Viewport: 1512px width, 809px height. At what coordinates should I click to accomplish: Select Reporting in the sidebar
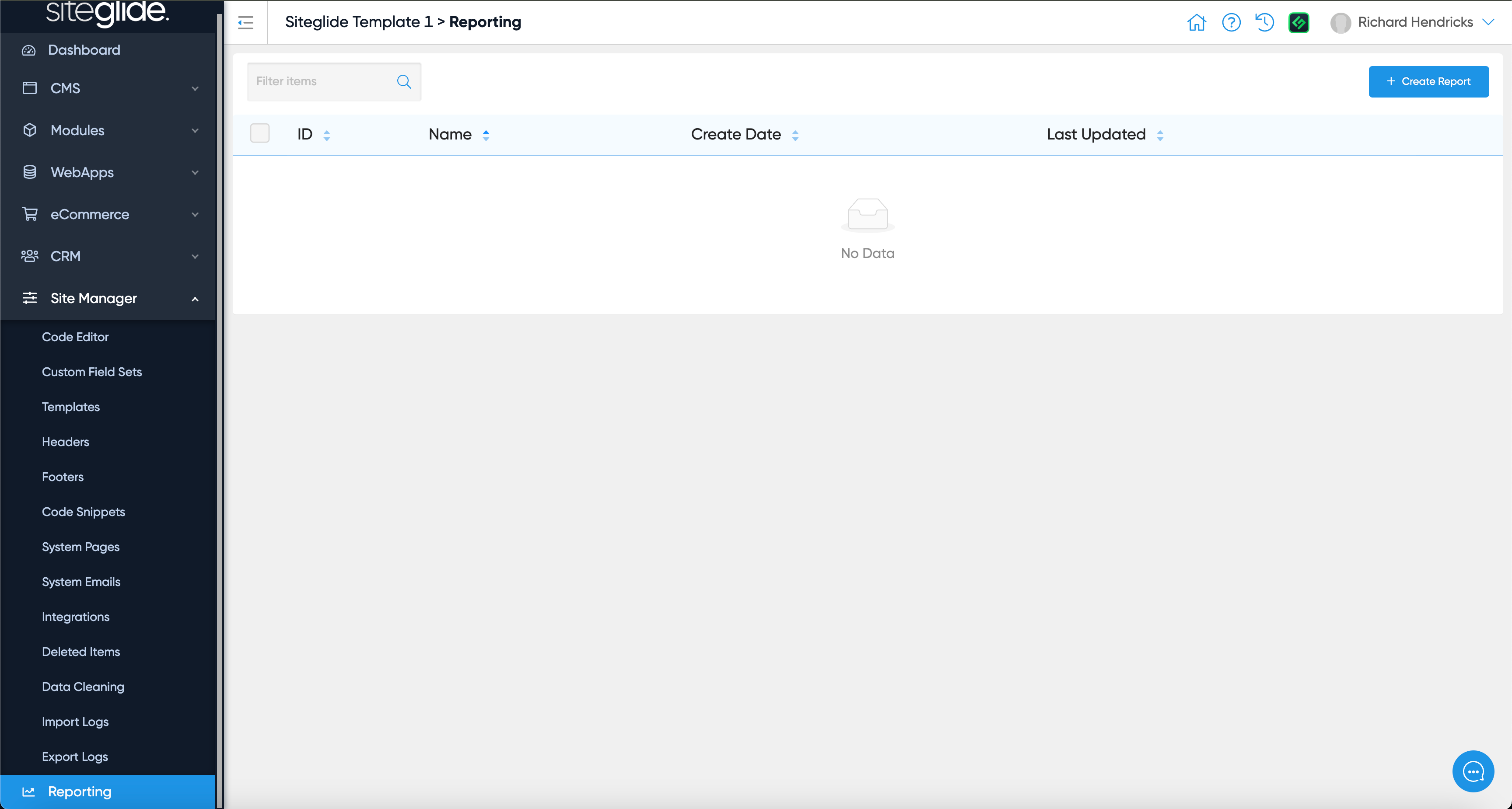[108, 792]
